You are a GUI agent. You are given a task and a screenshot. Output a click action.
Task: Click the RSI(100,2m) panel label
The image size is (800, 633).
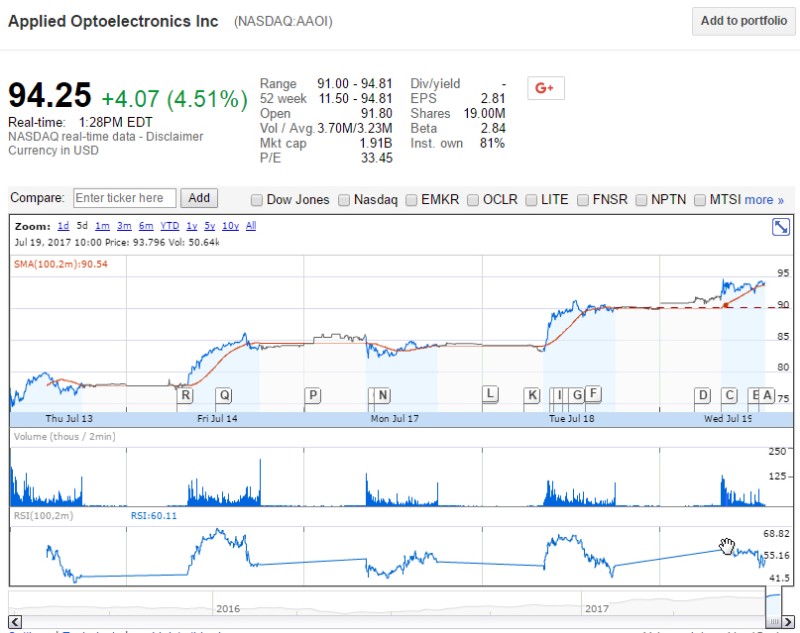[x=43, y=516]
